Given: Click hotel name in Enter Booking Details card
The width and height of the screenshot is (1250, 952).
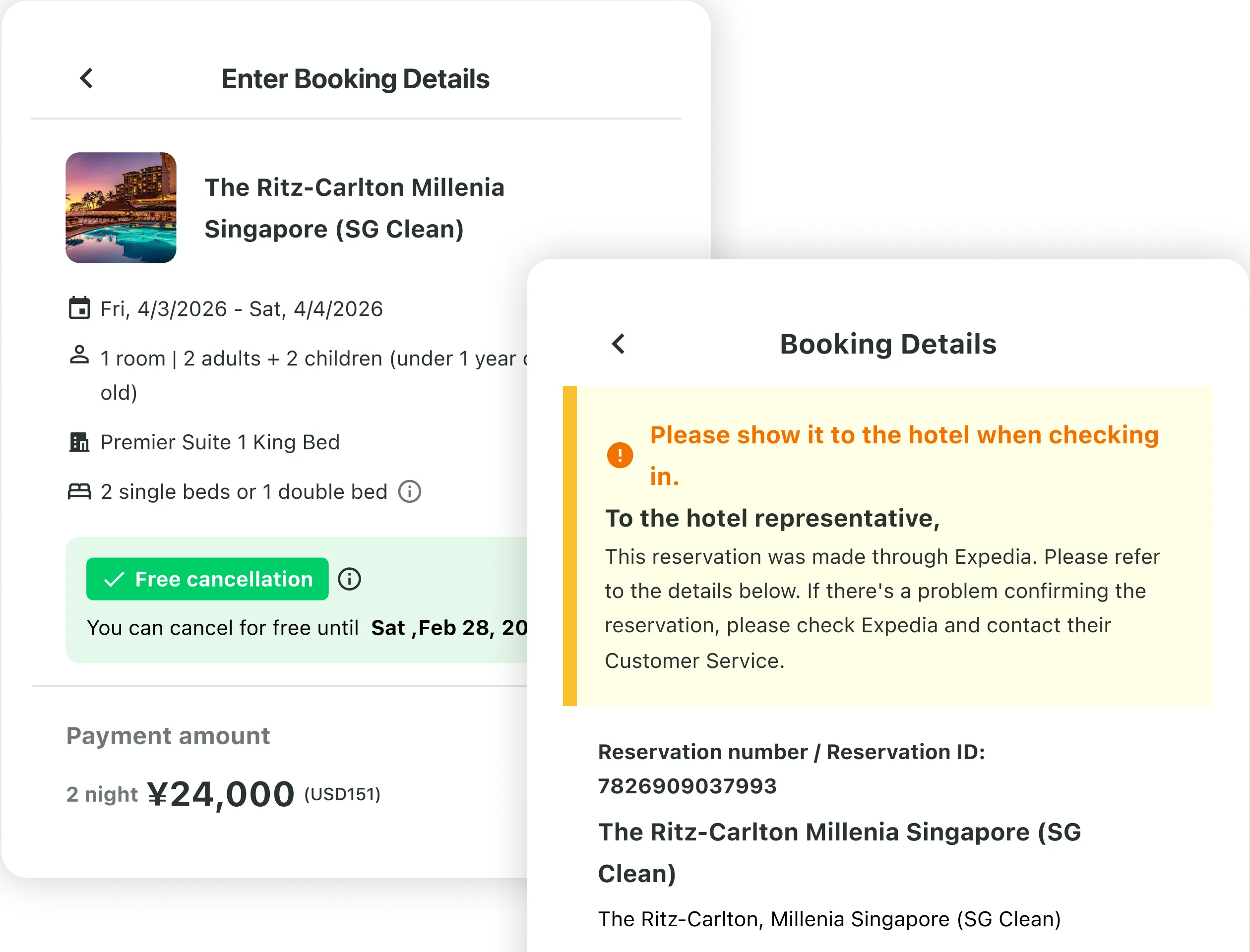Looking at the screenshot, I should click(x=354, y=208).
